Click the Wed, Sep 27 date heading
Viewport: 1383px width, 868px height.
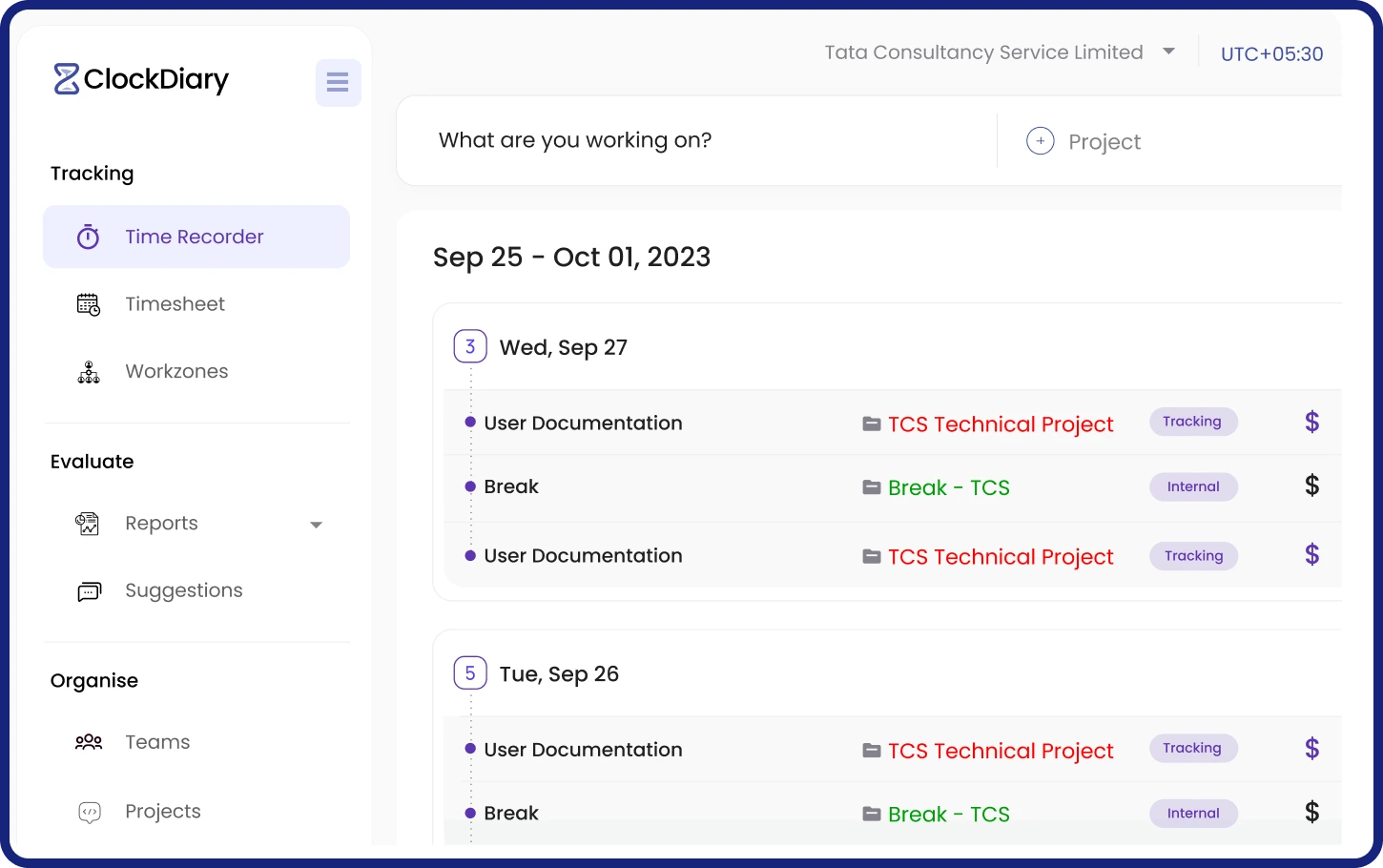(563, 348)
